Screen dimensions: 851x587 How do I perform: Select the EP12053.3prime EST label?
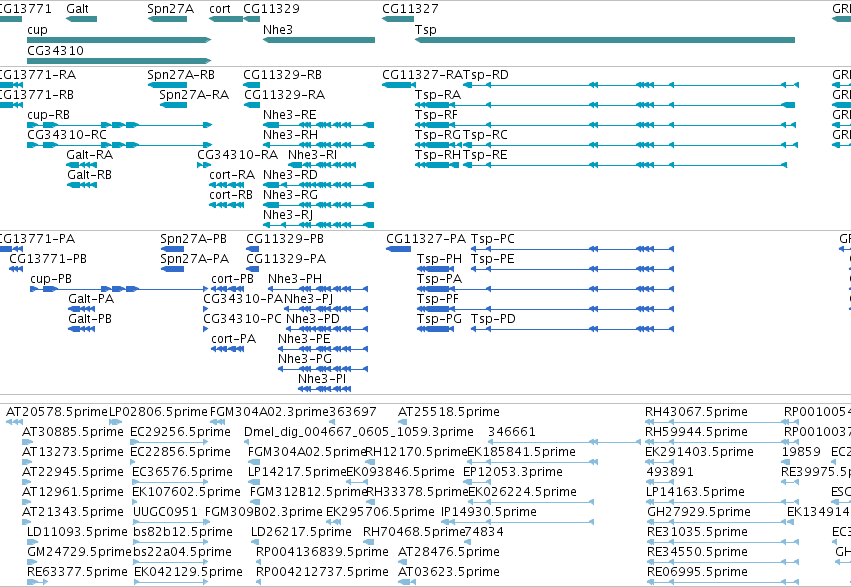(513, 473)
